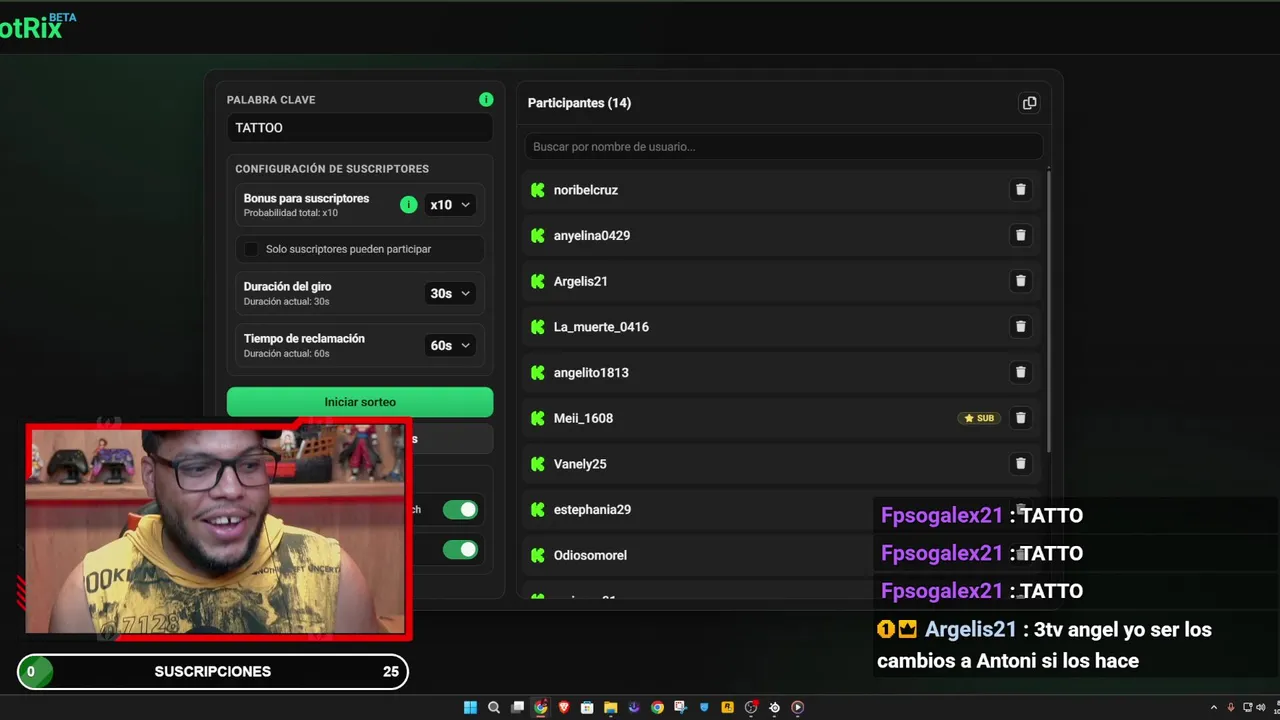The height and width of the screenshot is (720, 1280).
Task: Click the webcam overlay thumbnail
Action: coord(218,530)
